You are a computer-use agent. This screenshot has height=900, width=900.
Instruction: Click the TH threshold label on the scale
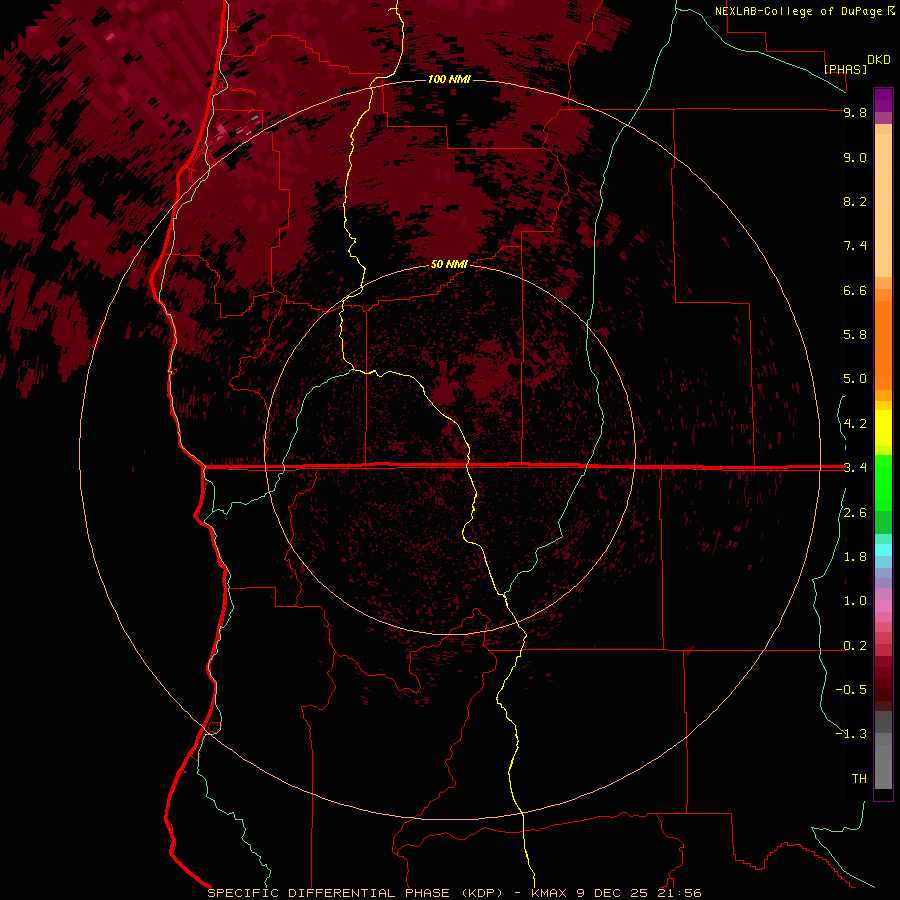[x=859, y=779]
